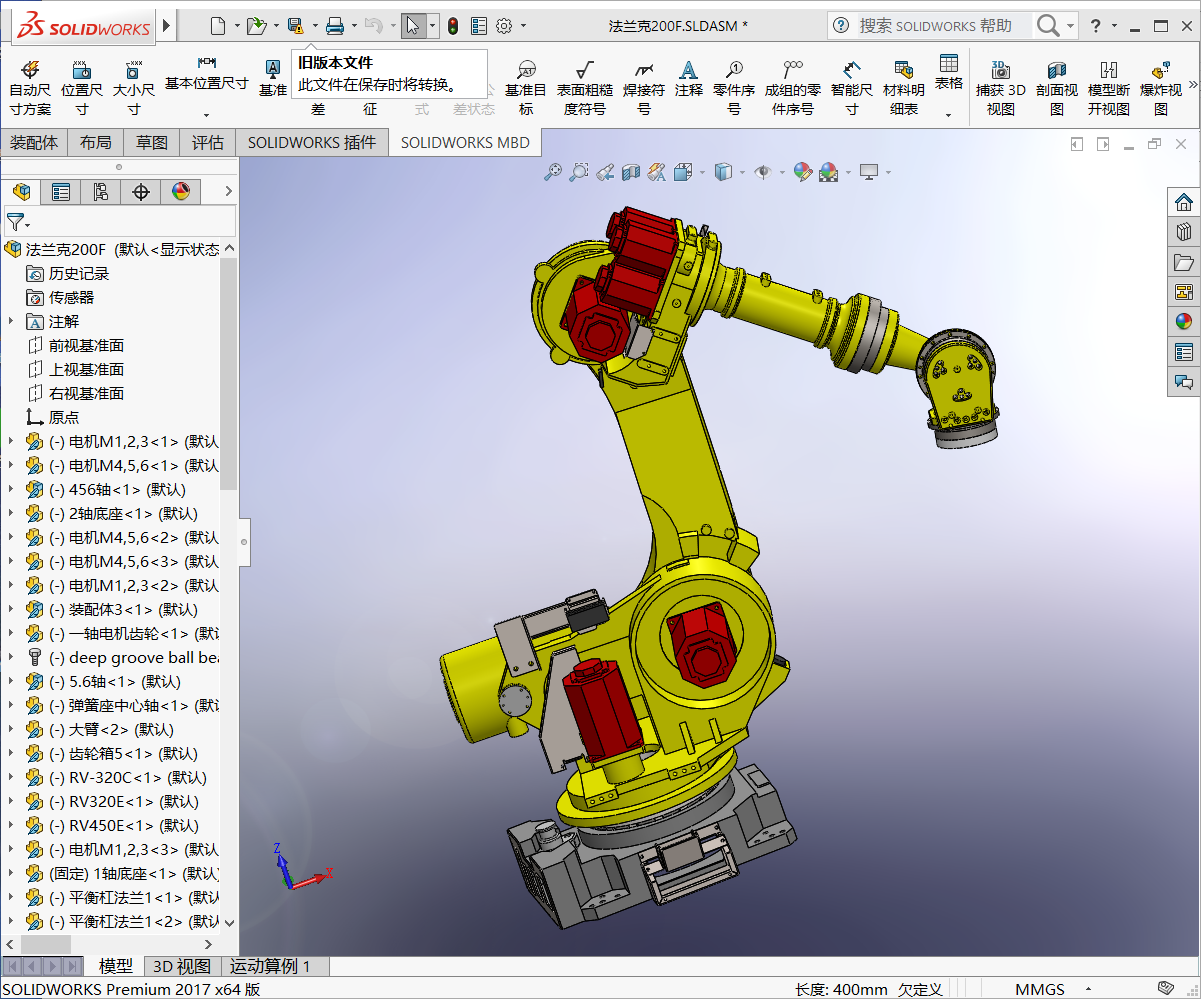Click 注释 note tool
The width and height of the screenshot is (1201, 999).
click(689, 78)
